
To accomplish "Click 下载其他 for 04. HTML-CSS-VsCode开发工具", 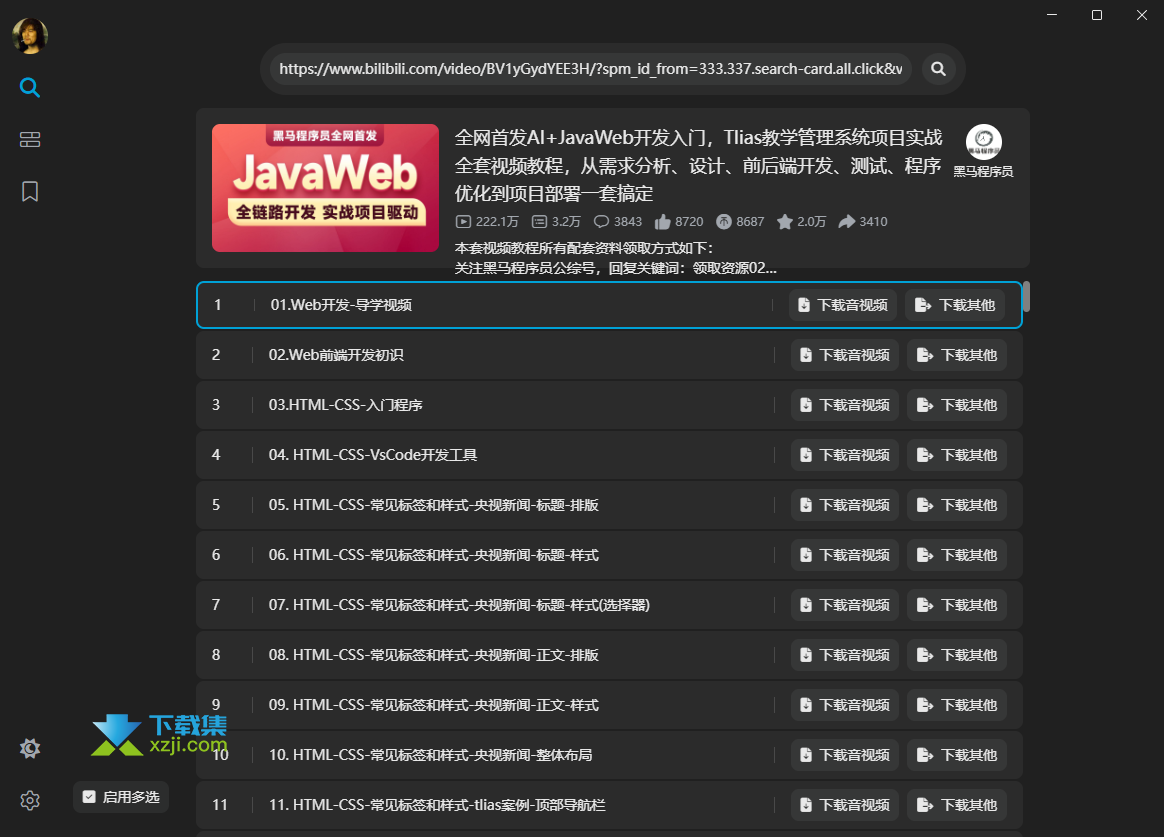I will coord(957,455).
